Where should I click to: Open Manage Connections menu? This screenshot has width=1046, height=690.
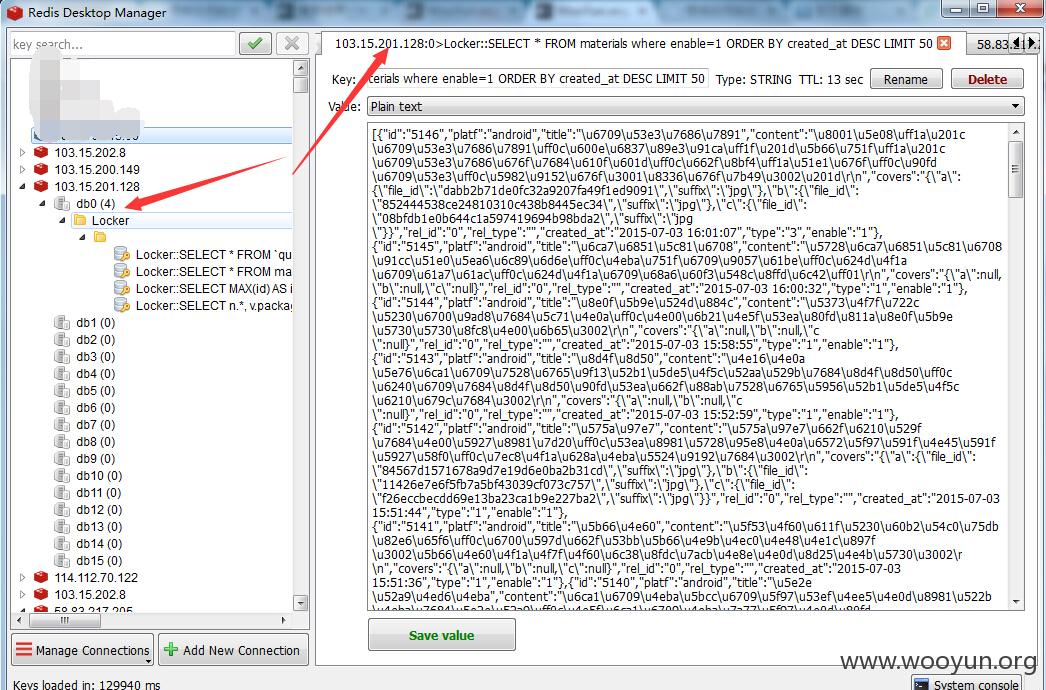[83, 650]
